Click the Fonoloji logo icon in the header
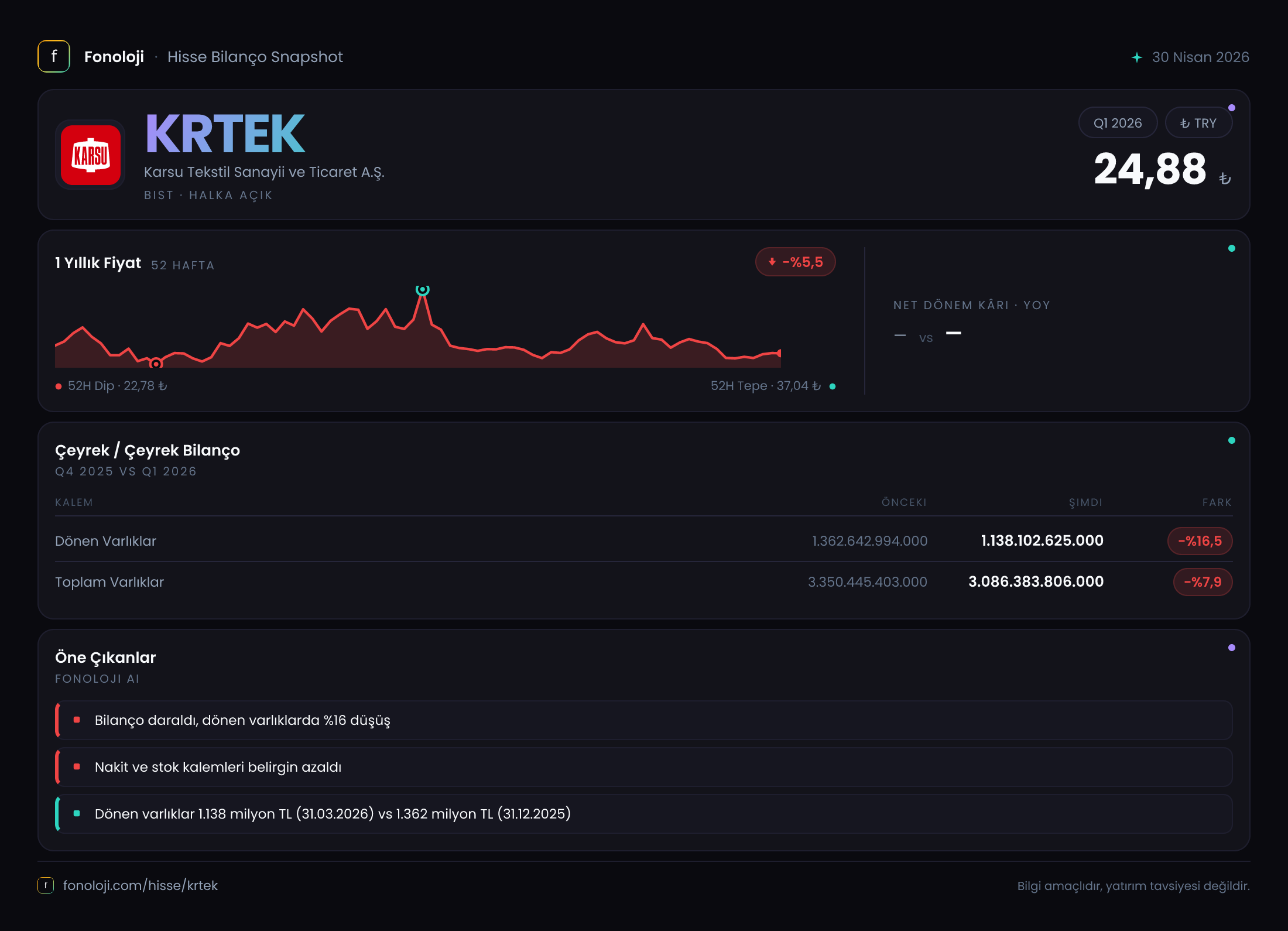 (x=54, y=56)
